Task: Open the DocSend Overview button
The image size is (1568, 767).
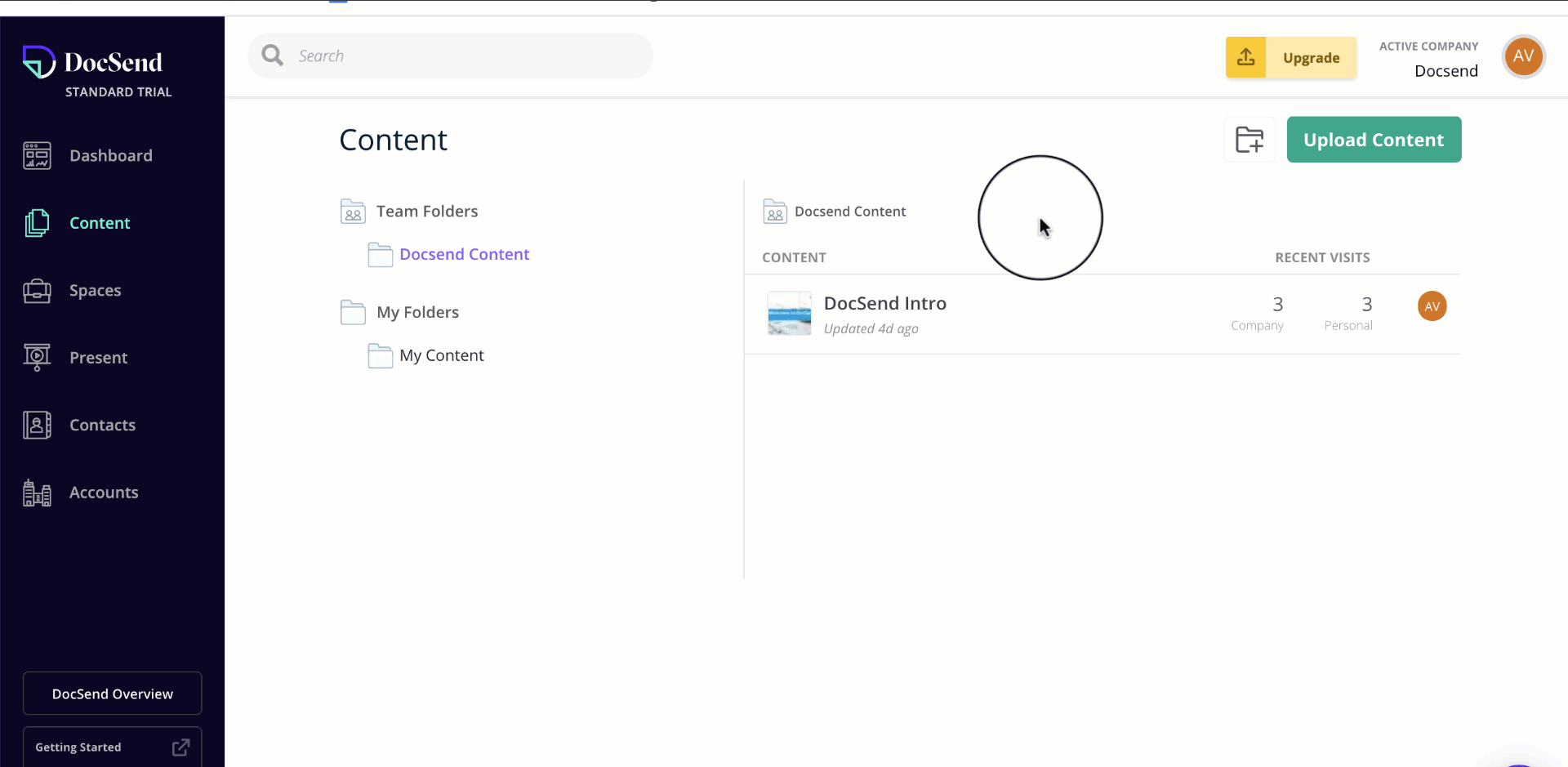Action: [113, 693]
